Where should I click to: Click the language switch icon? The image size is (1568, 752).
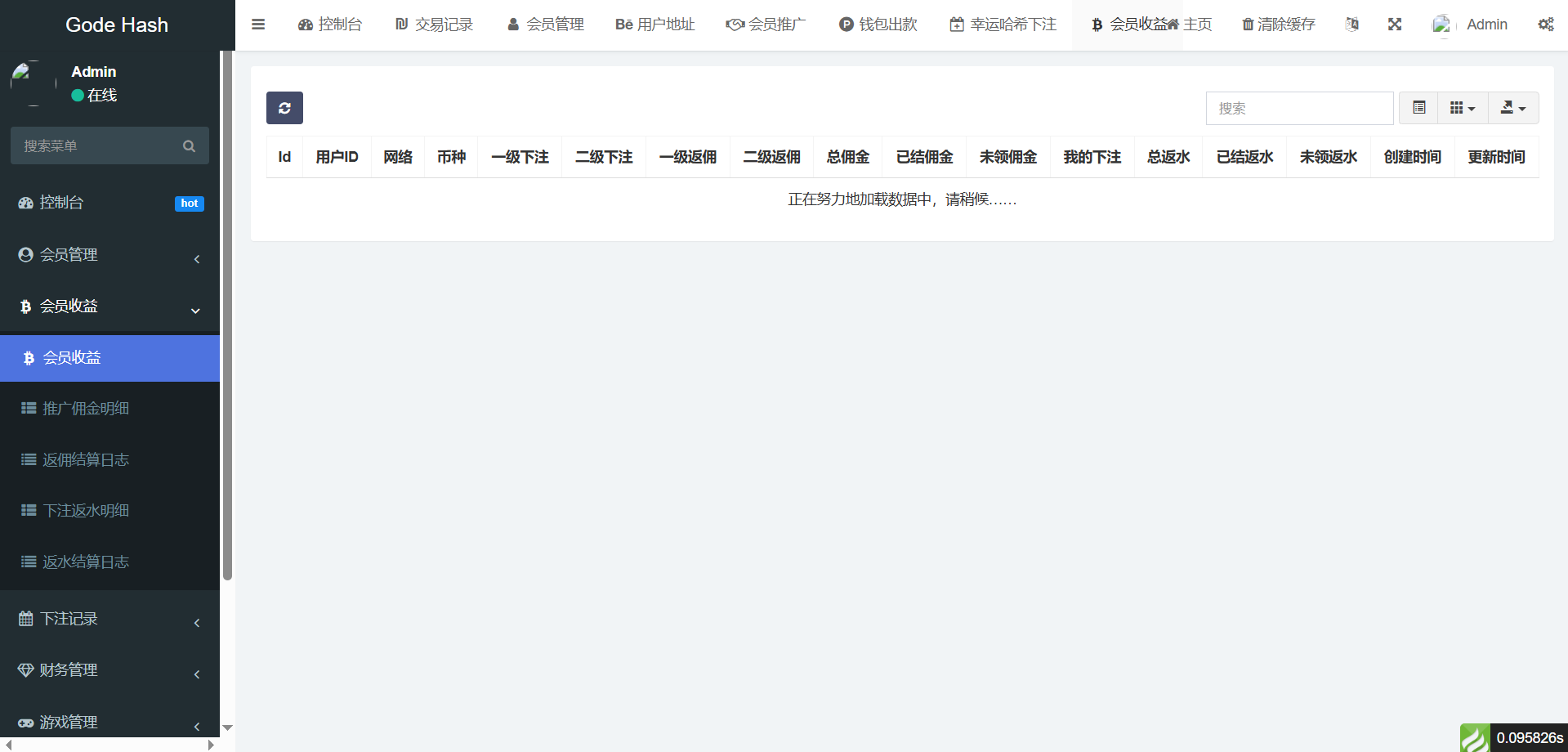tap(1352, 25)
